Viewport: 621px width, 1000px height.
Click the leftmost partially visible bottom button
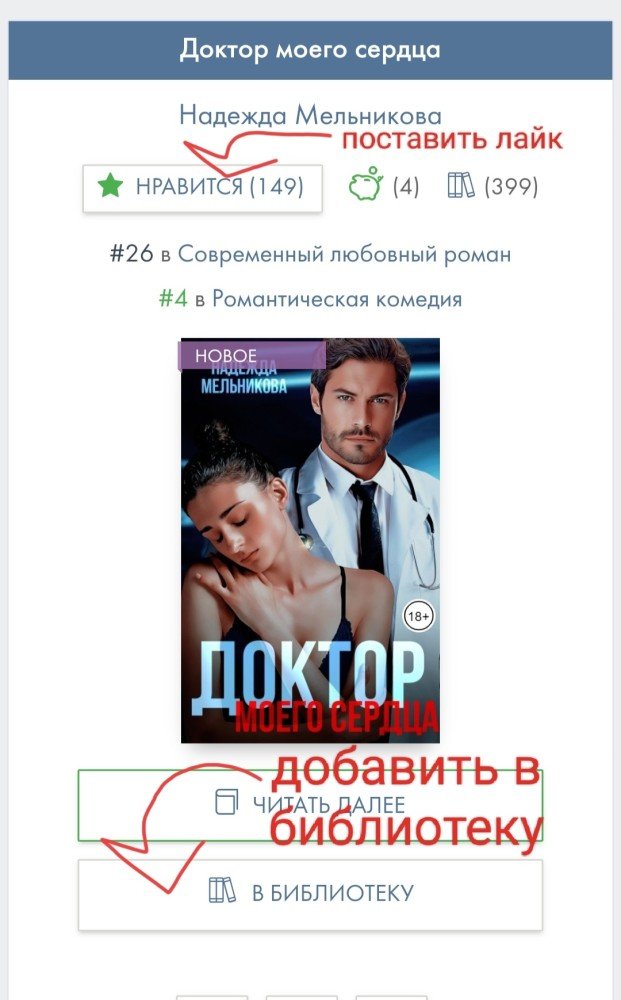pyautogui.click(x=212, y=997)
